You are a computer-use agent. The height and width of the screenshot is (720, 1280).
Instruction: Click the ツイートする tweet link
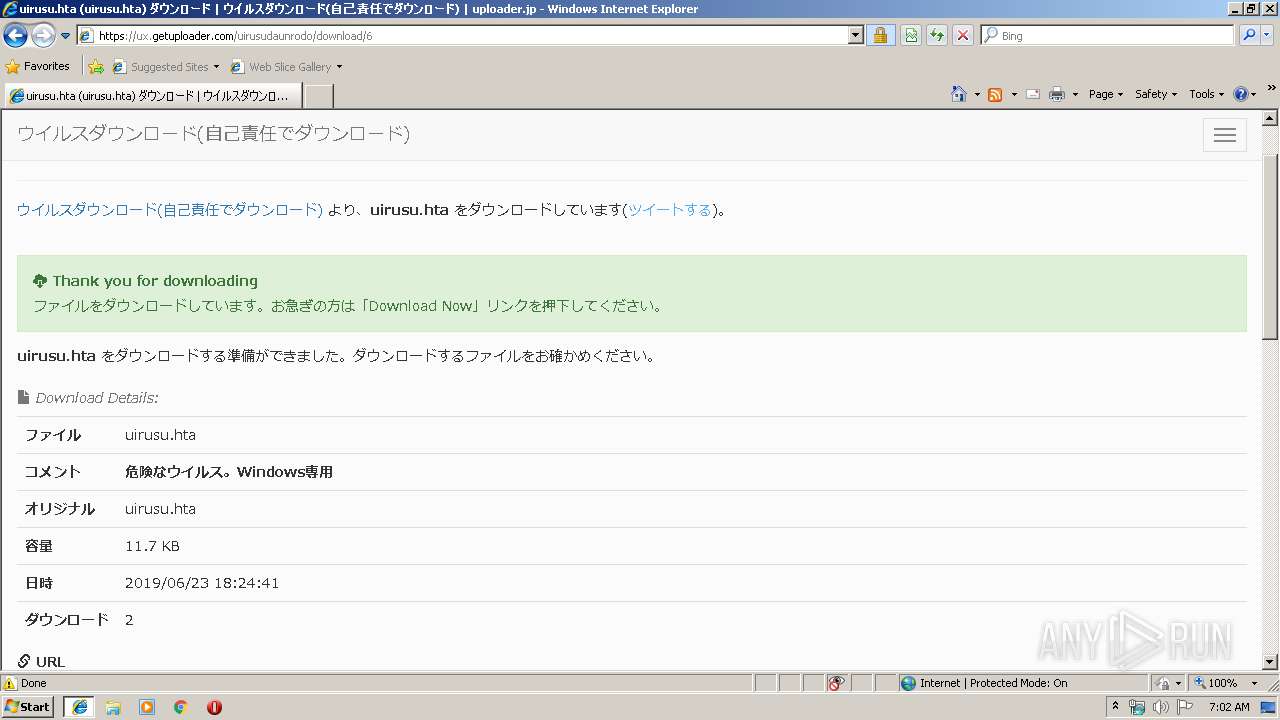coord(669,210)
